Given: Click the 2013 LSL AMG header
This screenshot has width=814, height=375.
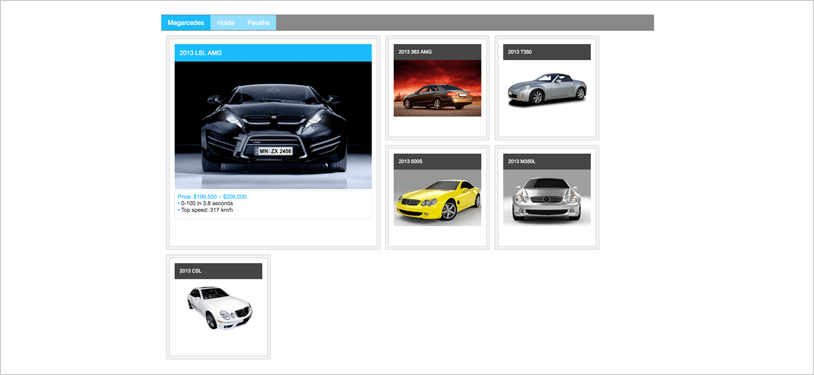Looking at the screenshot, I should coord(273,52).
